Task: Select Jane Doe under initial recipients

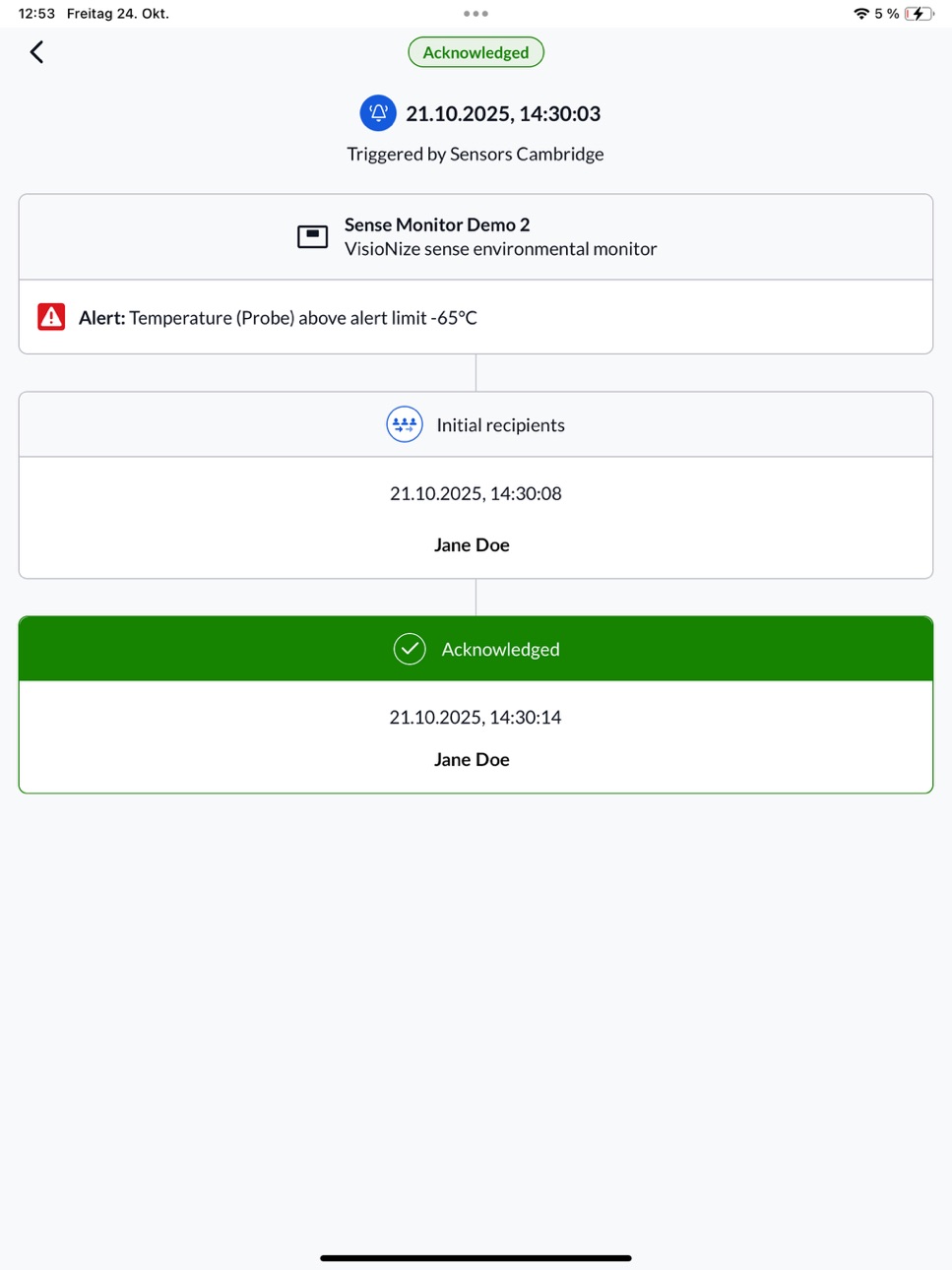Action: click(472, 545)
